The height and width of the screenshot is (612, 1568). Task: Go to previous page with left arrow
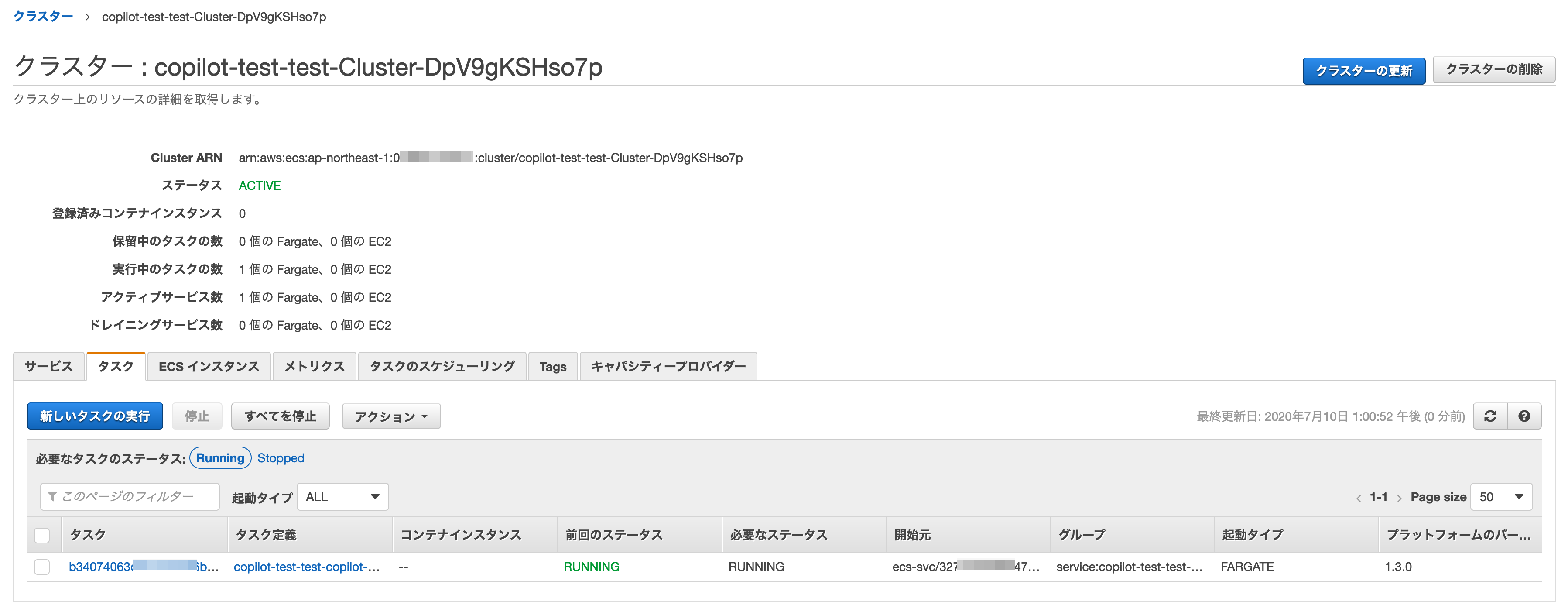pos(1359,497)
